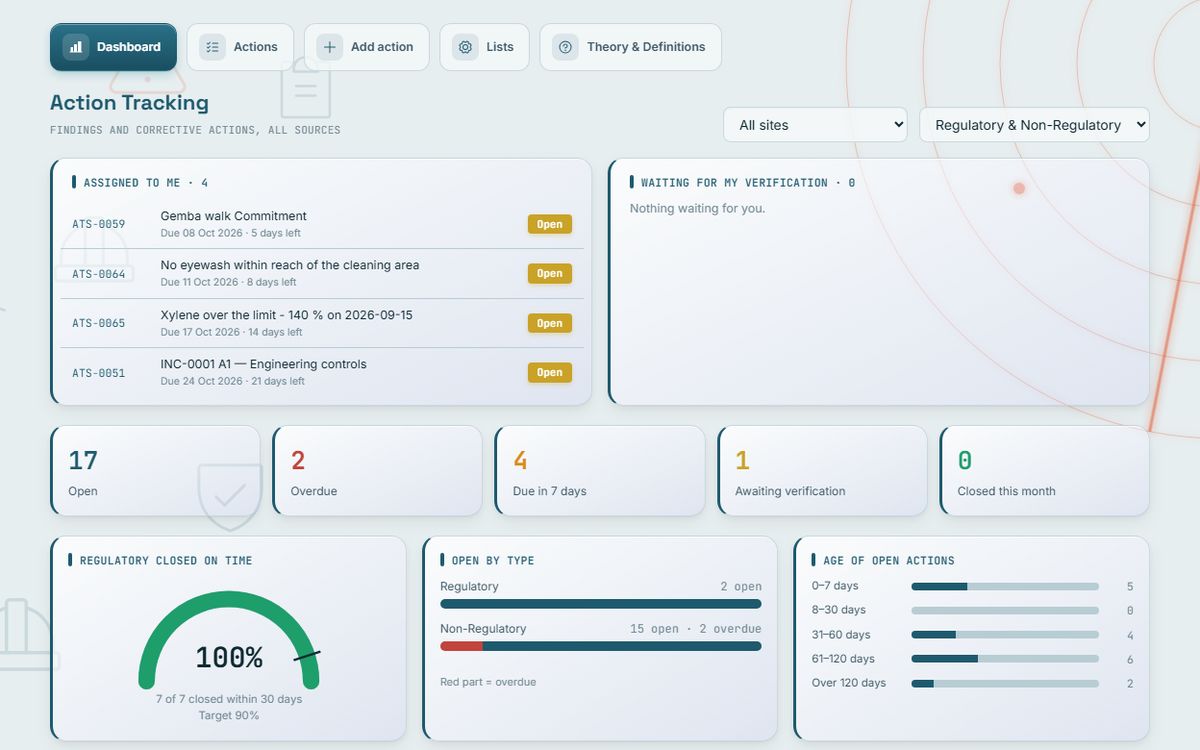This screenshot has height=750, width=1200.
Task: Click 'Nothing waiting for you.' text
Action: 697,208
